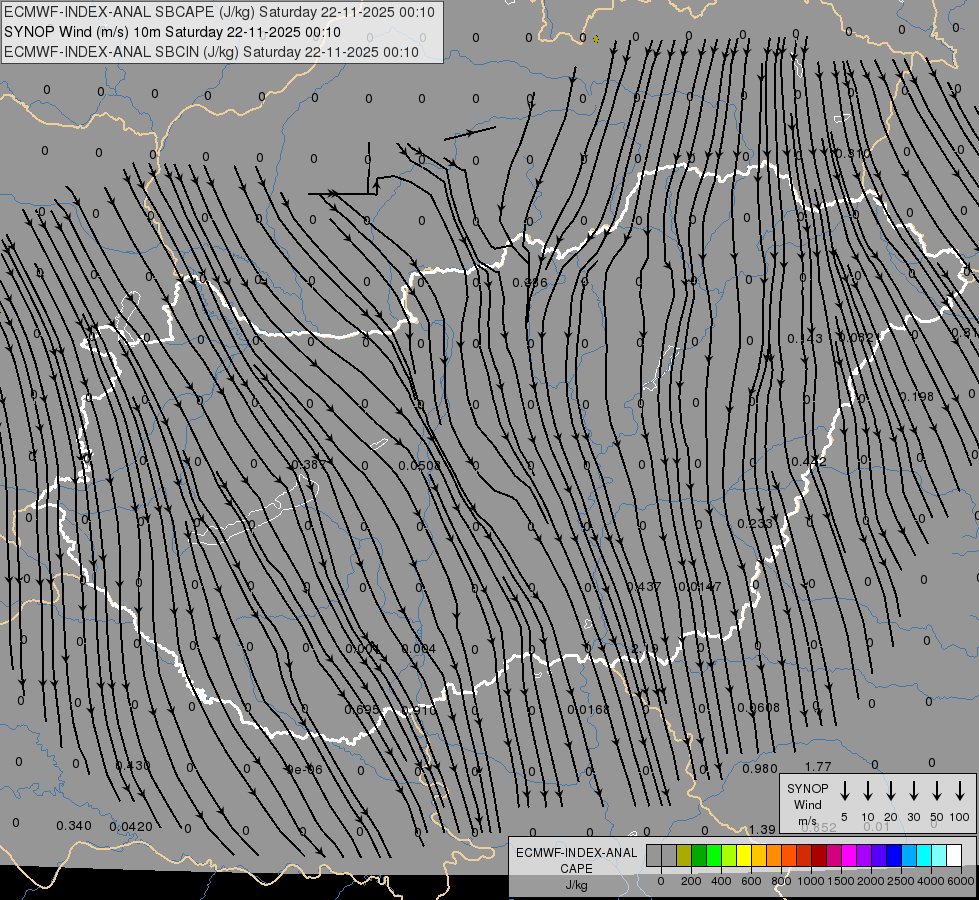Screen dimensions: 979x900
Task: Click the wind legend arrow above 50
Action: [937, 791]
